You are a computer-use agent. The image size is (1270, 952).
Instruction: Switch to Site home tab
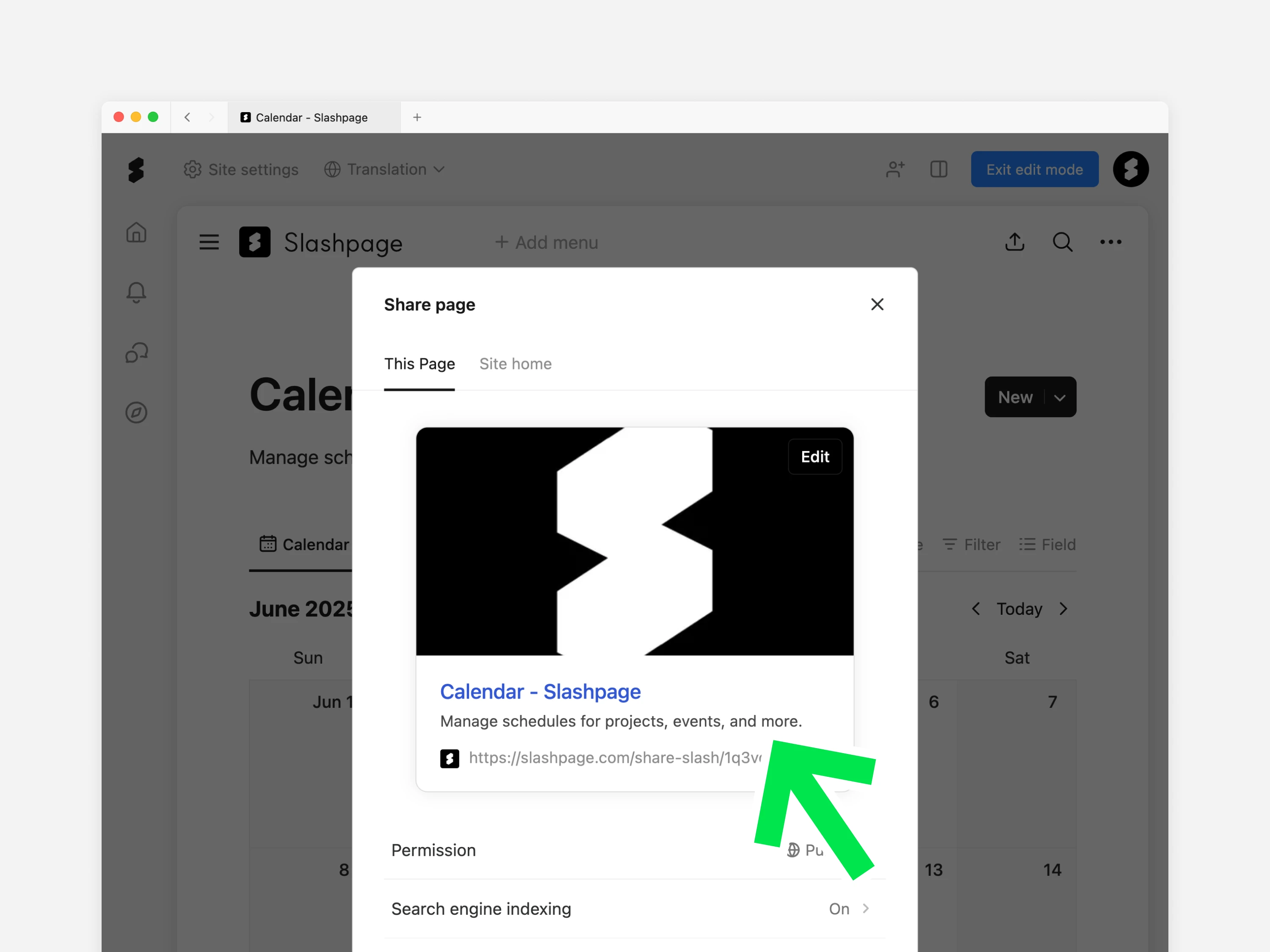(516, 364)
